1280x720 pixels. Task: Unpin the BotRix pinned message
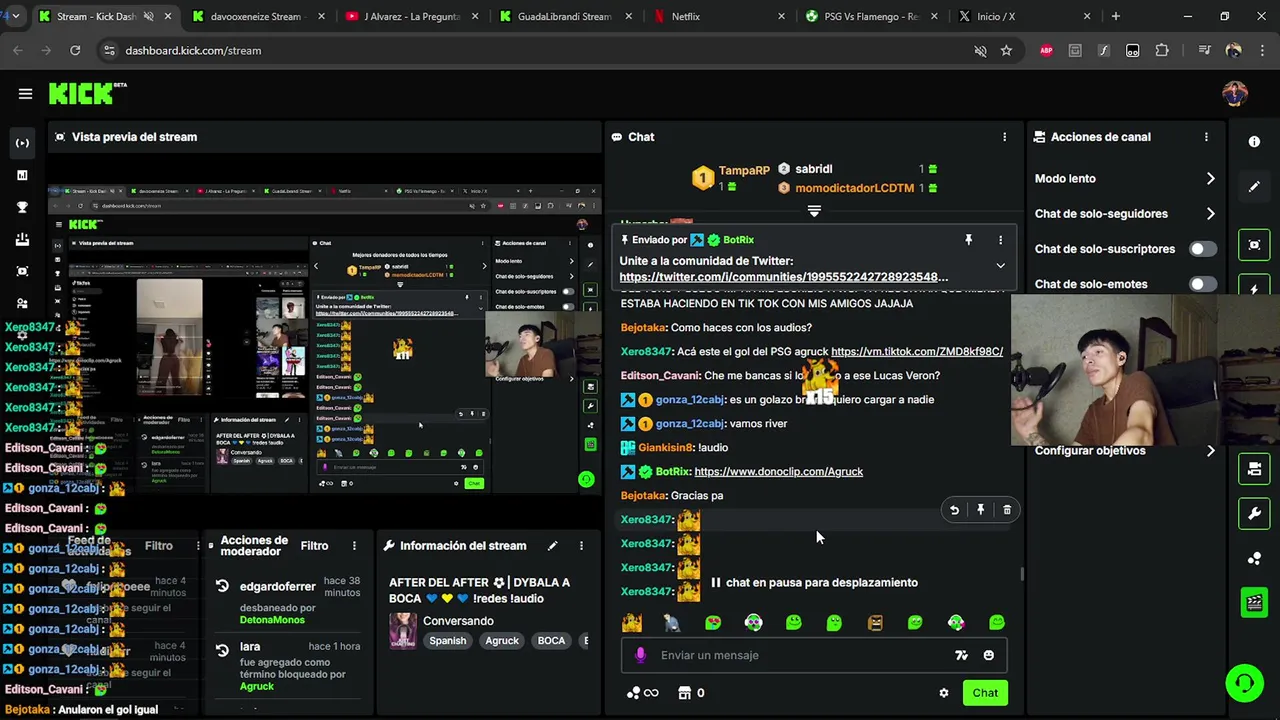pyautogui.click(x=968, y=240)
